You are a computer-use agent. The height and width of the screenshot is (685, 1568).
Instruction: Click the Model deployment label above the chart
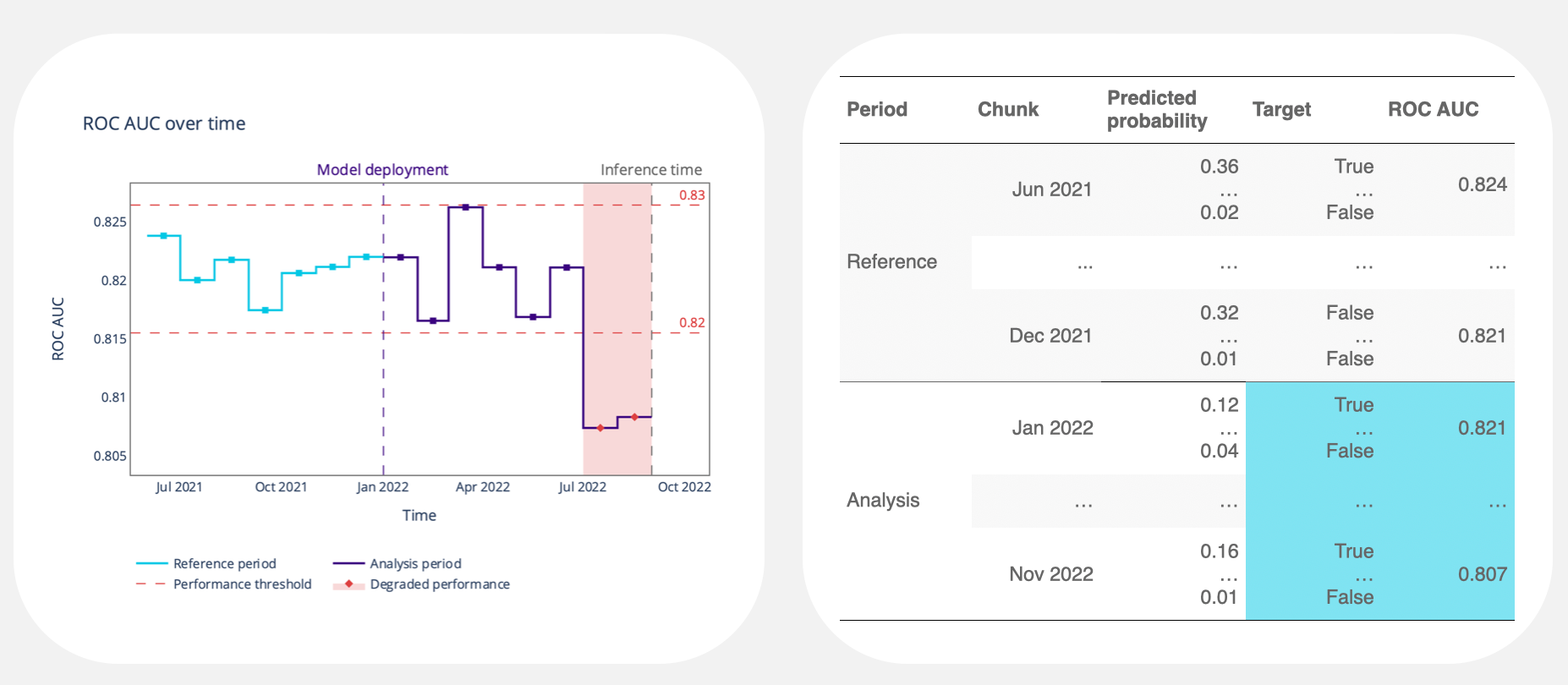pyautogui.click(x=382, y=170)
